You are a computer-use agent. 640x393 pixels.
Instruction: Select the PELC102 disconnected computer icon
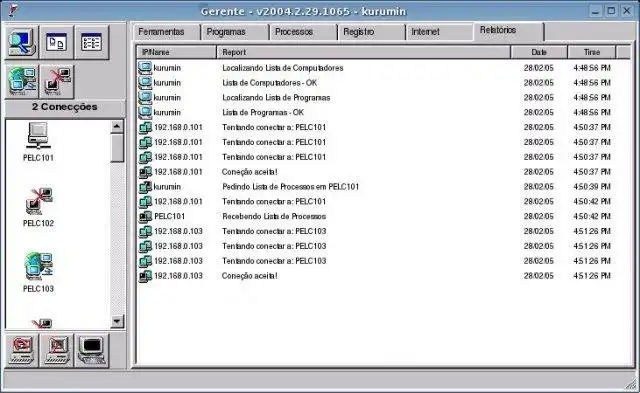39,202
